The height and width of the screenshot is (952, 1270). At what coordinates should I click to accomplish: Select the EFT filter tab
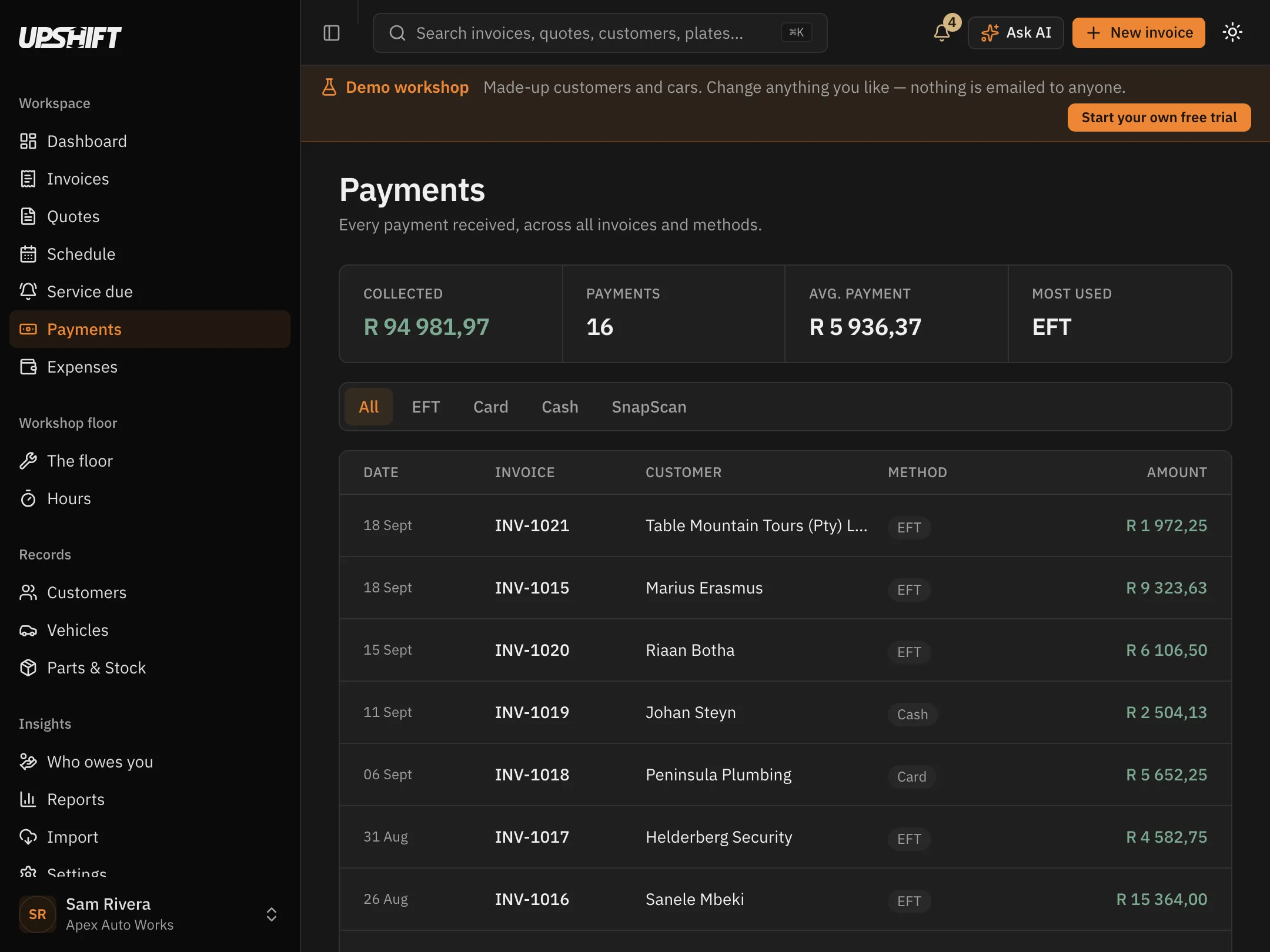tap(426, 407)
